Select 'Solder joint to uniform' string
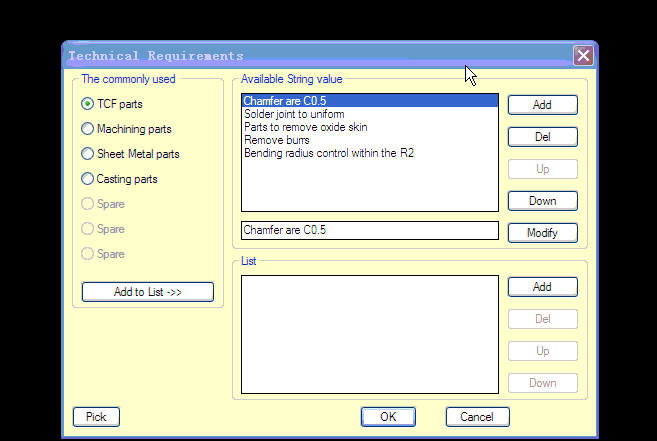Image resolution: width=657 pixels, height=441 pixels. (370, 114)
